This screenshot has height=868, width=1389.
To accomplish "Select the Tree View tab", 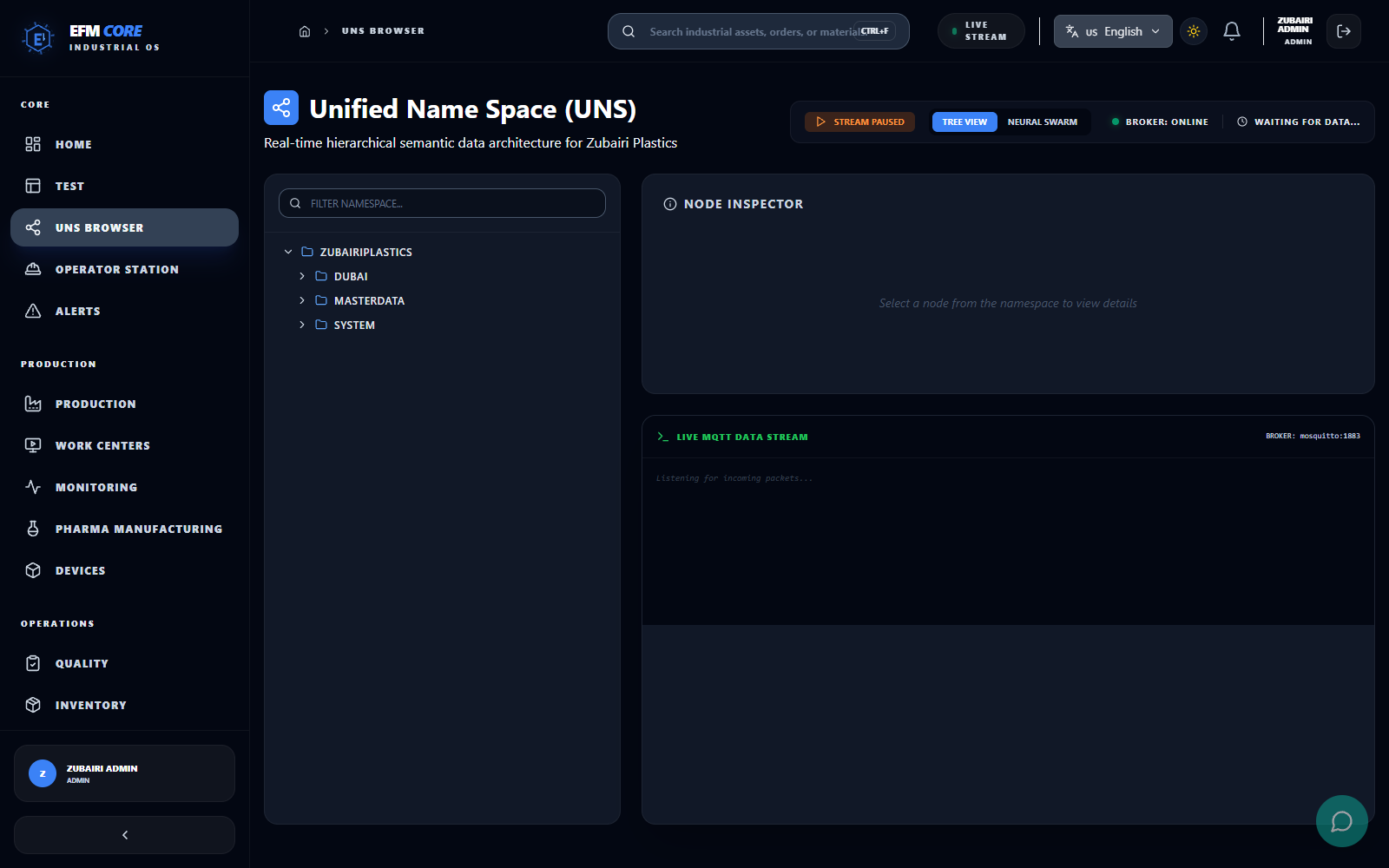I will click(964, 122).
